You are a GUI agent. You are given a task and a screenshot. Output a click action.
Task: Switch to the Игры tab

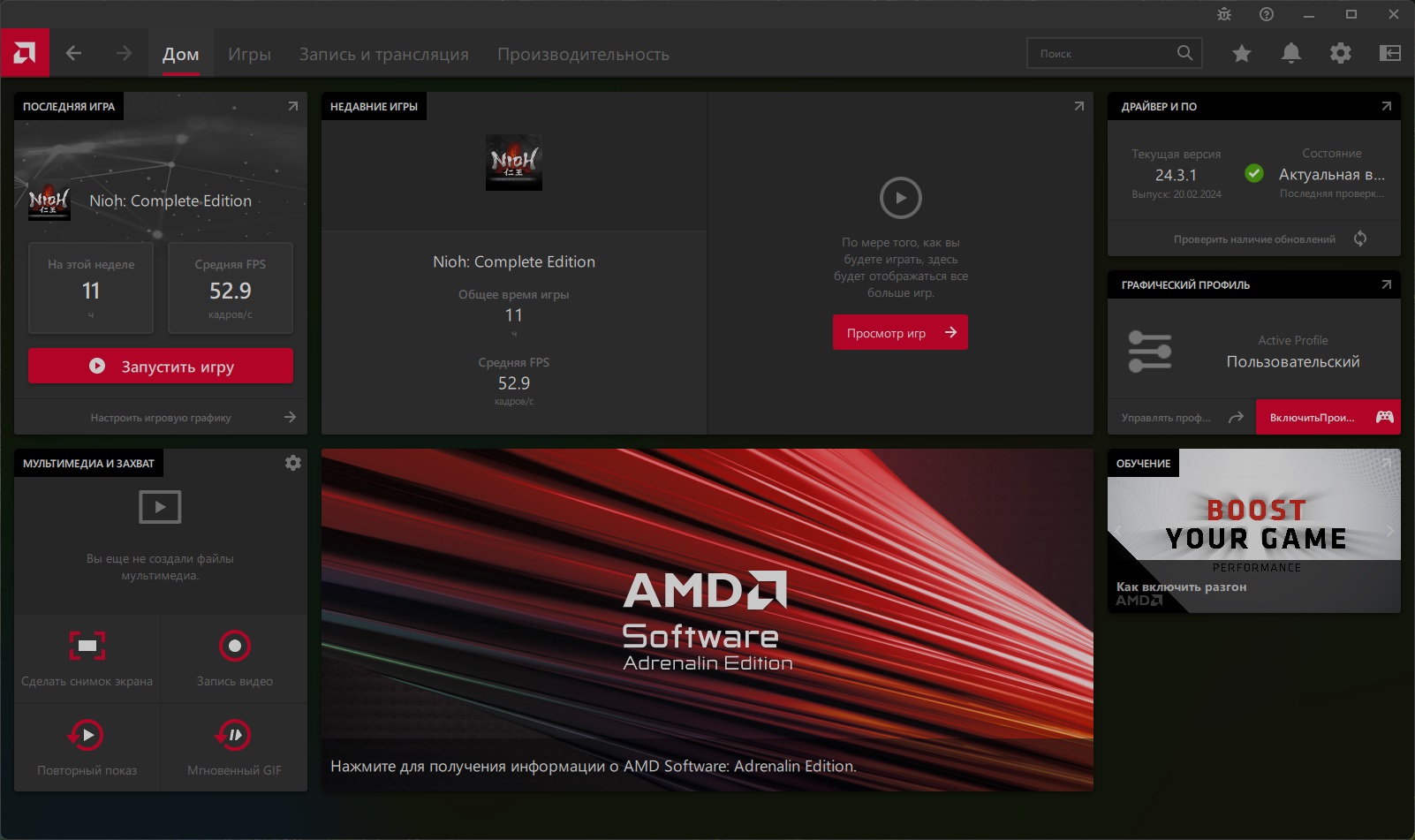(x=249, y=54)
